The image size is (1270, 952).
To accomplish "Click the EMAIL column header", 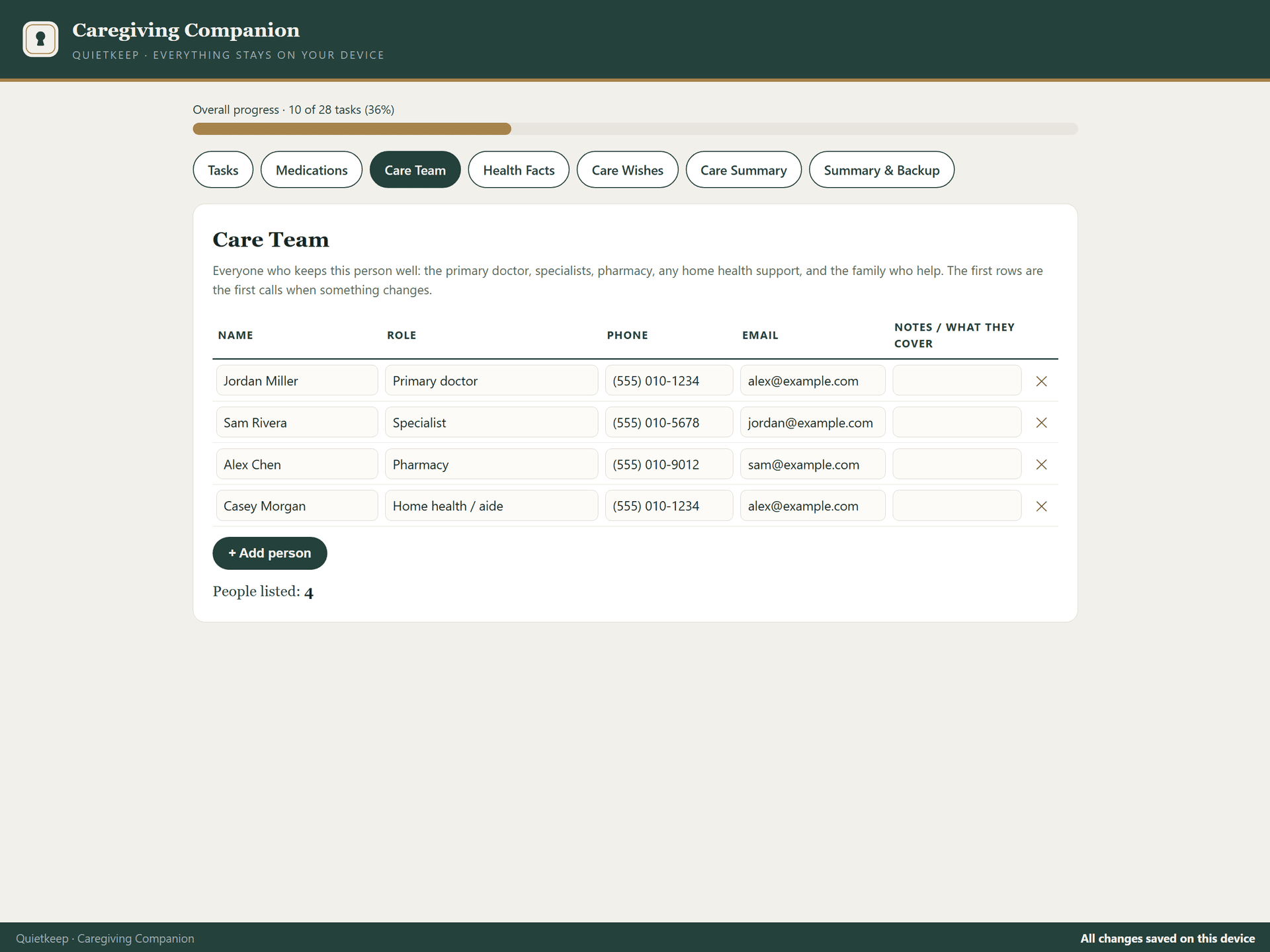I will tap(760, 335).
